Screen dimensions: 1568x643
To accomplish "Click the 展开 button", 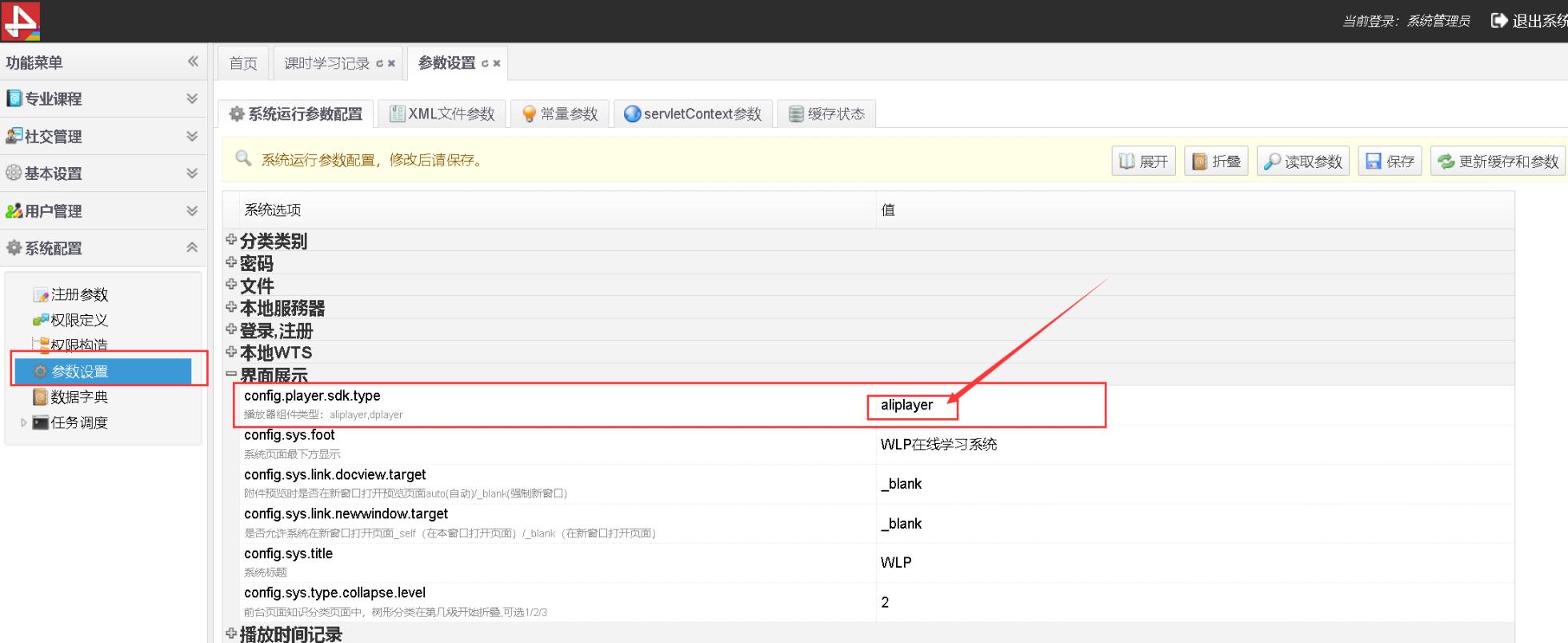I will tap(1143, 162).
